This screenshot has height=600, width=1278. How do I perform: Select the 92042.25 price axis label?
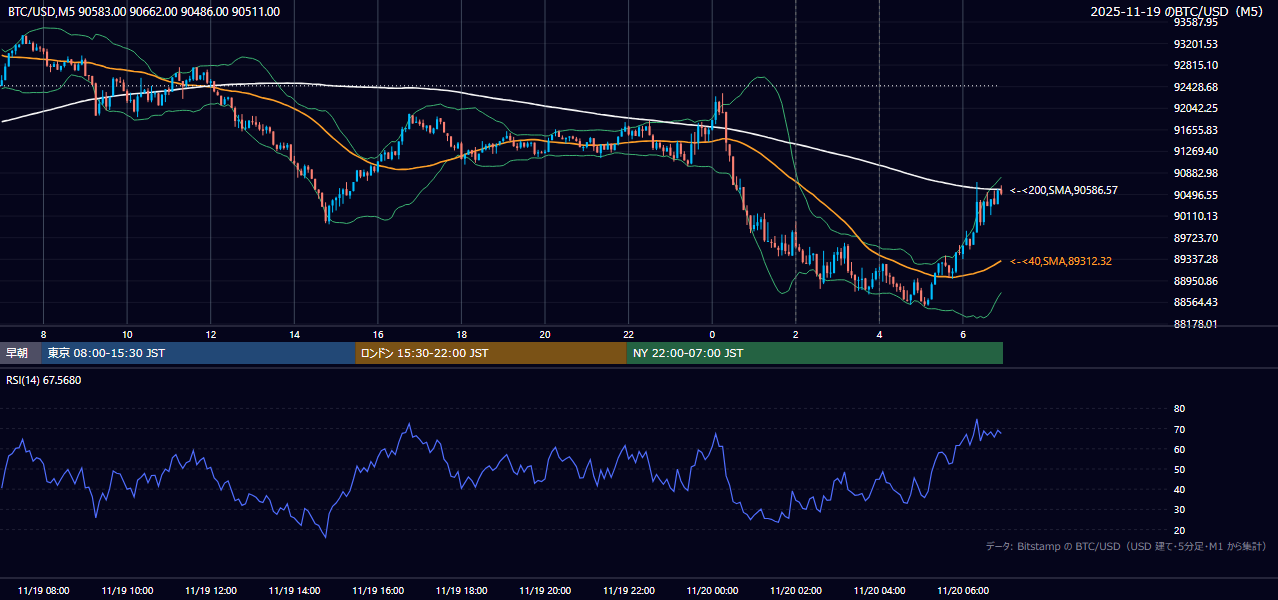[1196, 108]
